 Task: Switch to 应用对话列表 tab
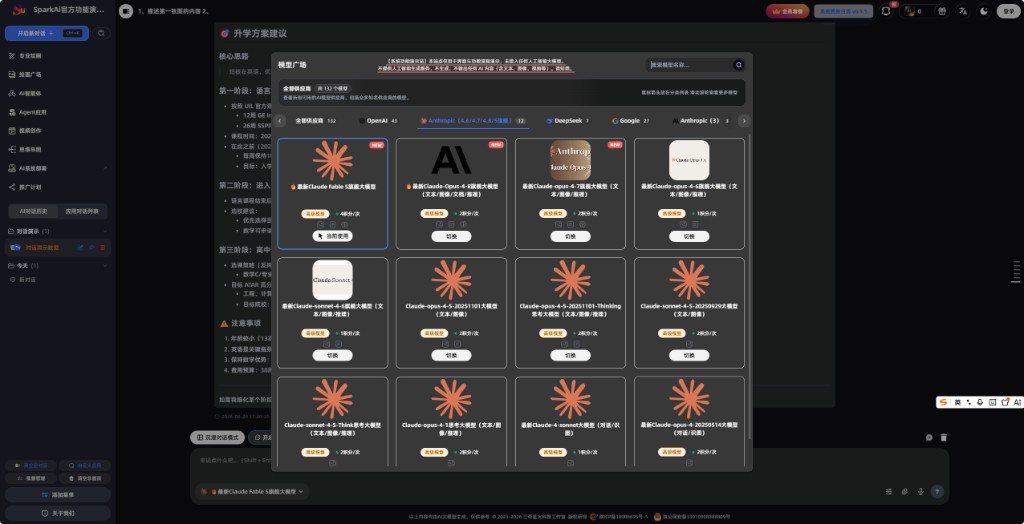tap(82, 211)
